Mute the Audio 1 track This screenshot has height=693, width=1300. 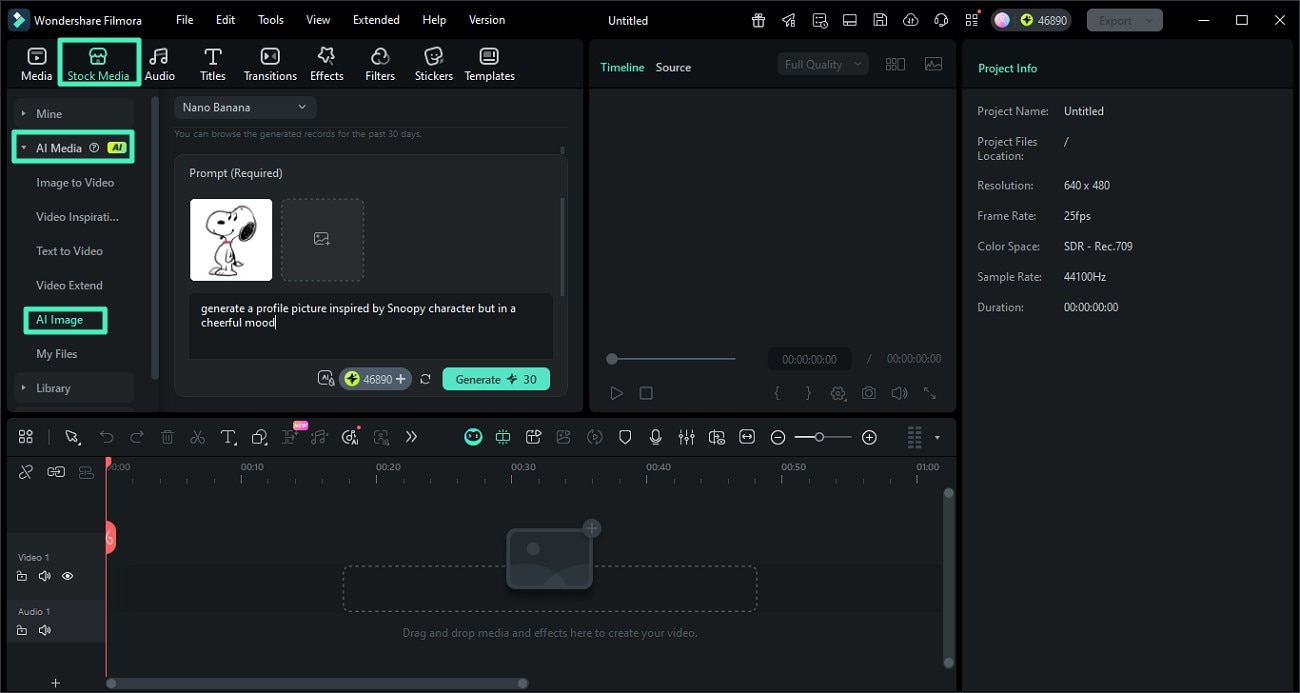pos(44,630)
